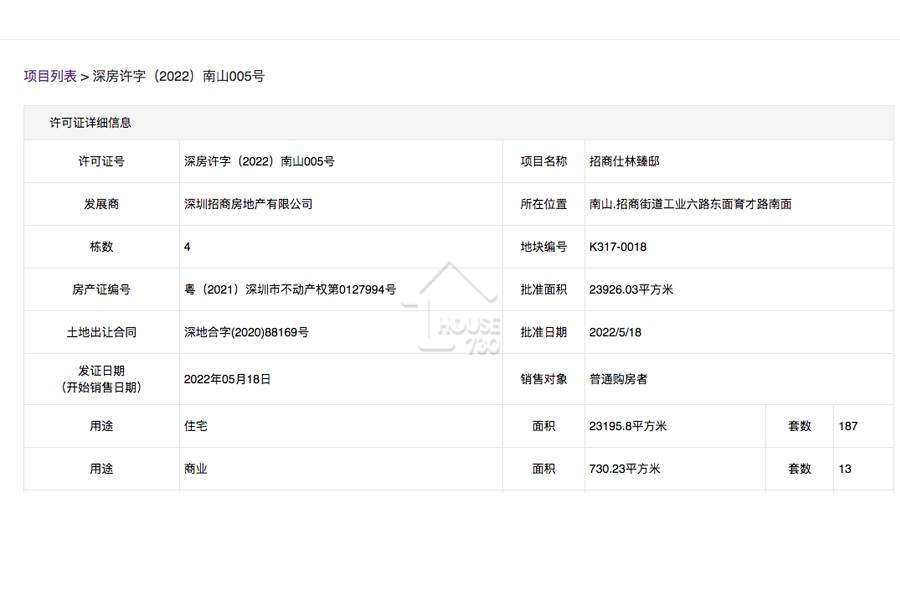Select residential unit count 187
The width and height of the screenshot is (900, 600).
(x=848, y=426)
